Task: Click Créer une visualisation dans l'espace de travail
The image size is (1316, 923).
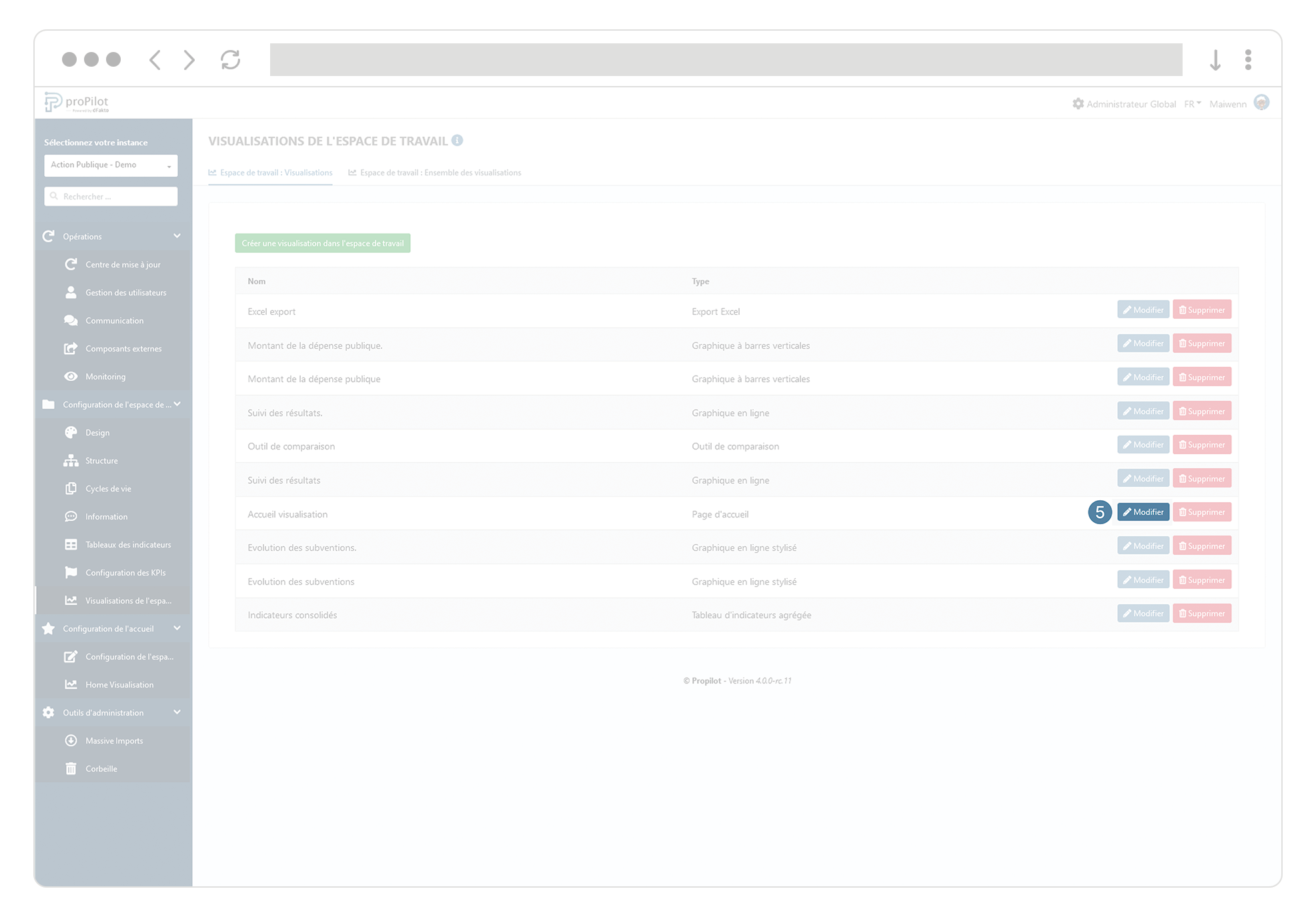Action: click(322, 243)
